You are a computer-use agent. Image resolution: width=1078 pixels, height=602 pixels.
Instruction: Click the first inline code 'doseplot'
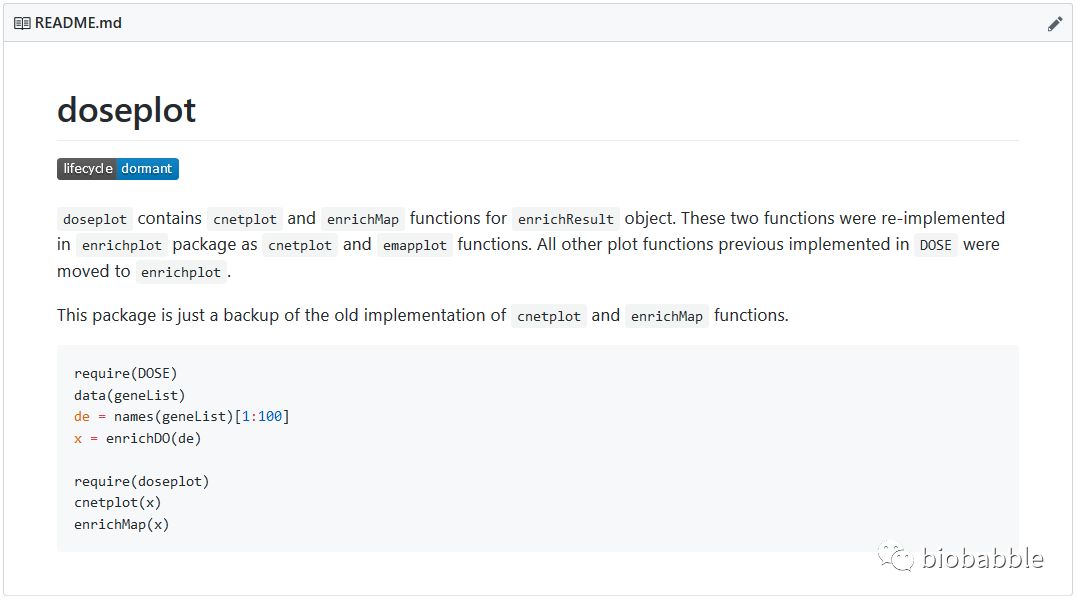tap(95, 219)
